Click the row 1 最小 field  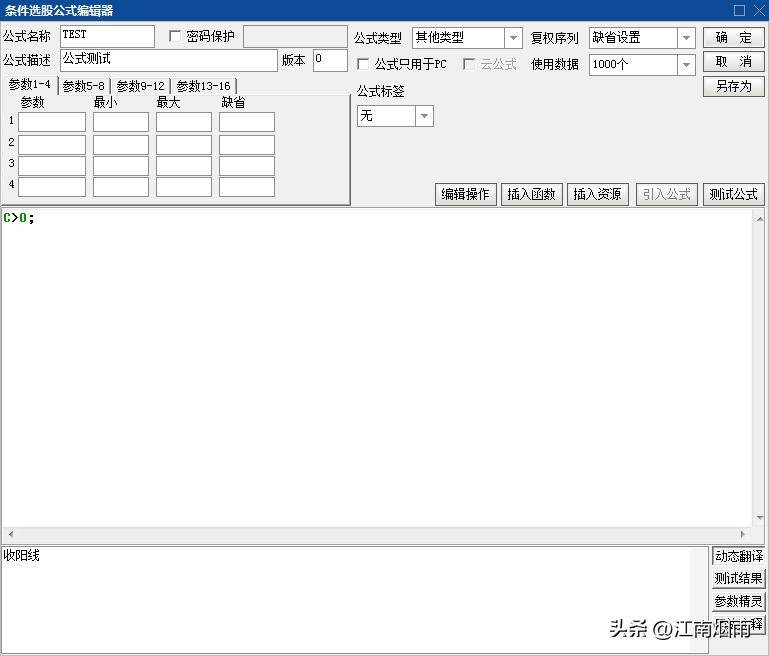click(x=121, y=122)
